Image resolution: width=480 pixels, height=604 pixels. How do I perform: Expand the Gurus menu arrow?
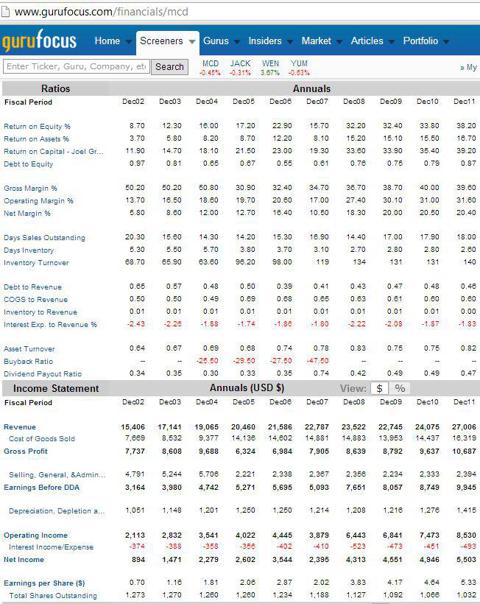tap(237, 42)
